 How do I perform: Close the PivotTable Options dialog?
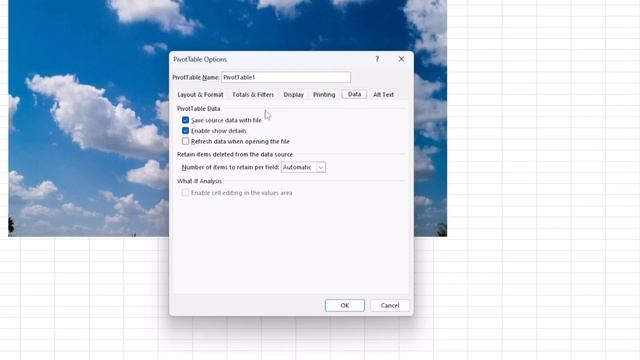tap(401, 59)
